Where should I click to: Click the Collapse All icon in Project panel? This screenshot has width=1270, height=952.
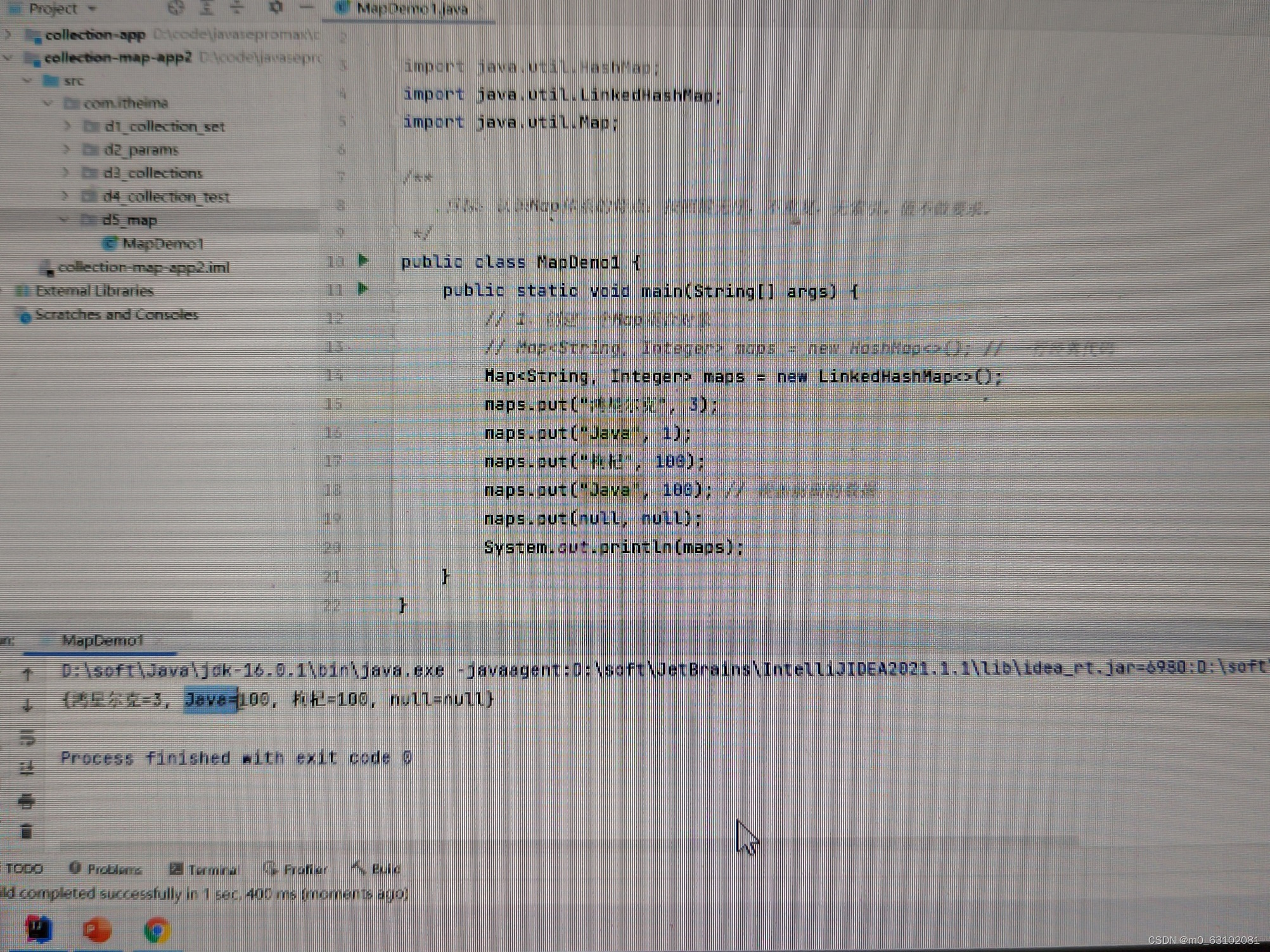point(237,8)
